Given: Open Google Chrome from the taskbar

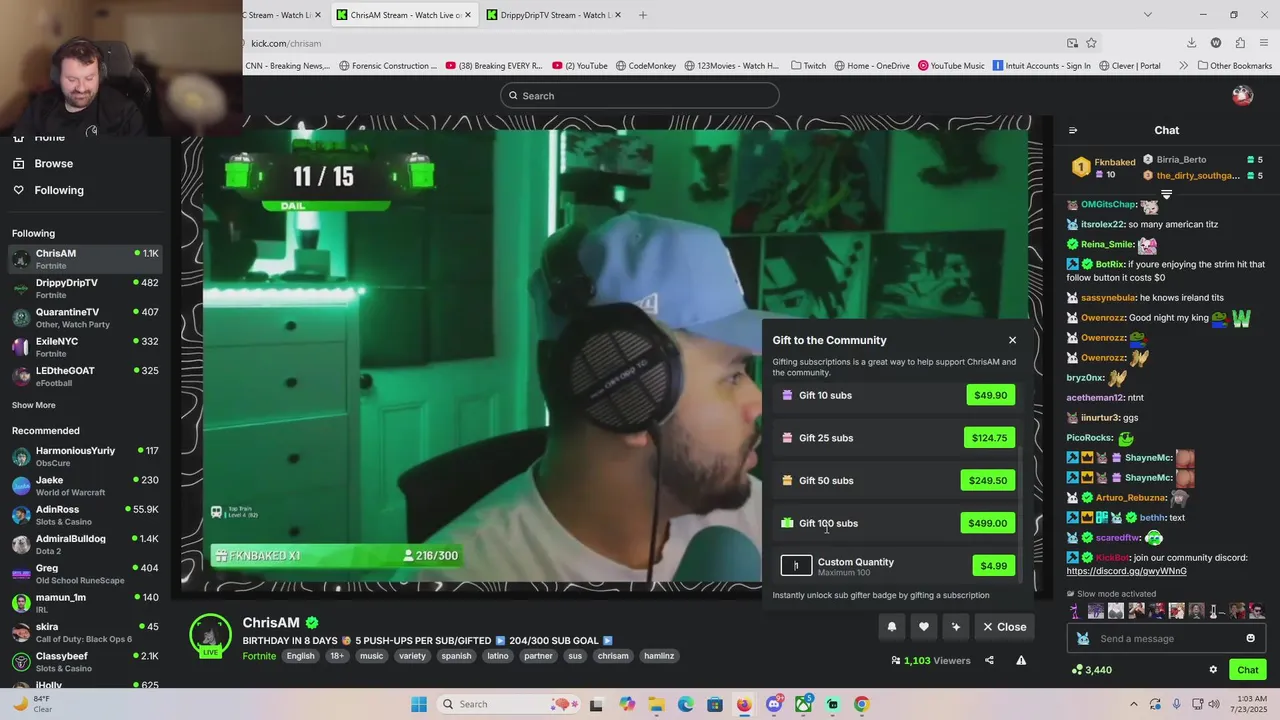Looking at the screenshot, I should pyautogui.click(x=861, y=704).
